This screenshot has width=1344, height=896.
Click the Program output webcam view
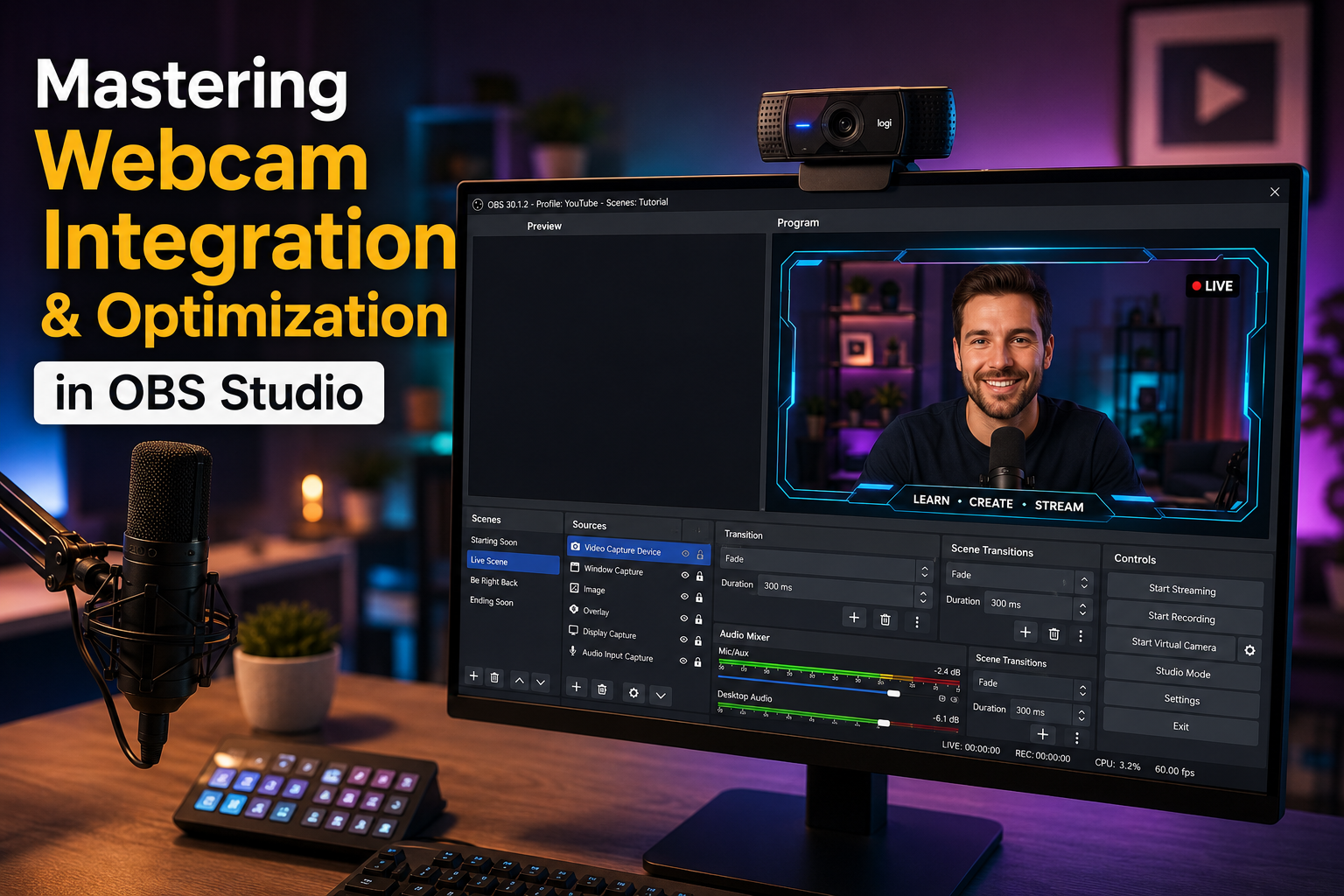[1020, 385]
